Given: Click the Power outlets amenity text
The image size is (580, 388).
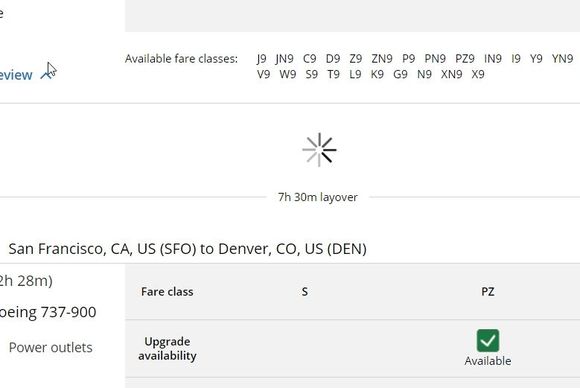Looking at the screenshot, I should (51, 348).
